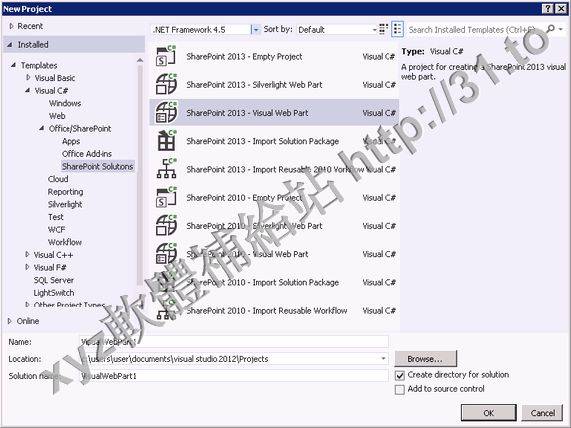Open the Location path dropdown arrow
Image resolution: width=571 pixels, height=428 pixels.
383,359
